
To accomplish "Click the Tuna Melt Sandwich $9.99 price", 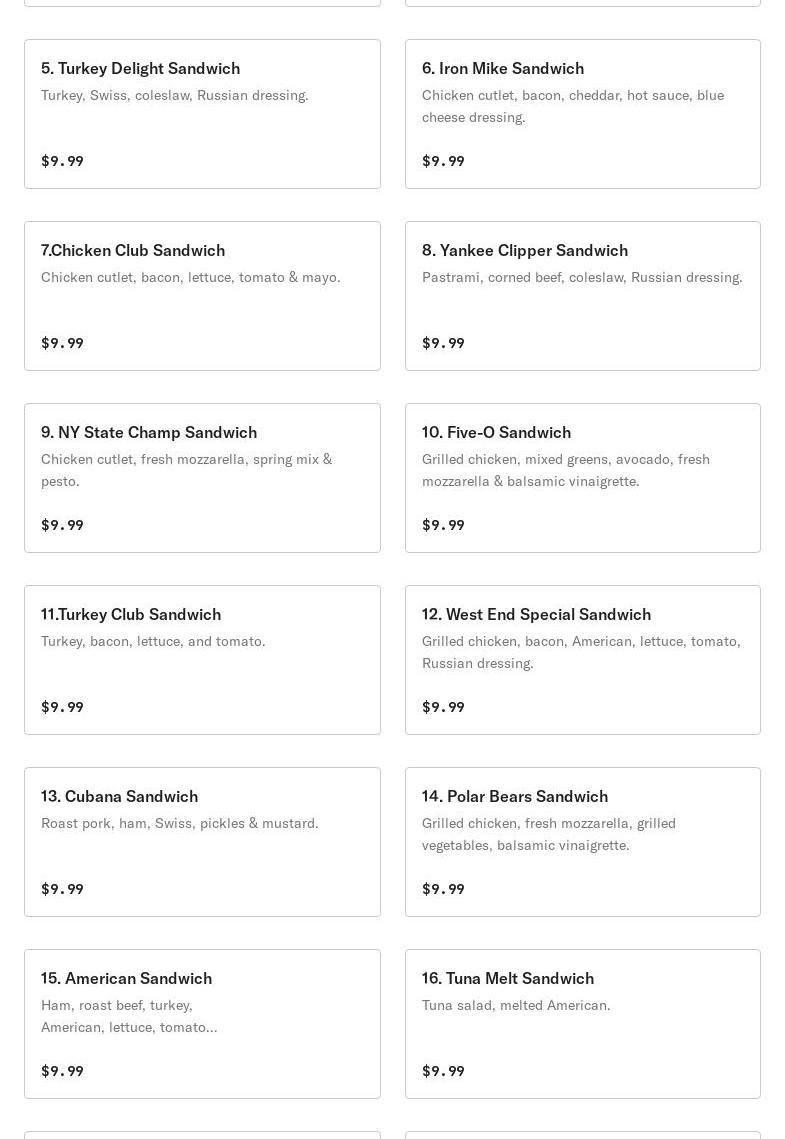I will (x=443, y=1071).
